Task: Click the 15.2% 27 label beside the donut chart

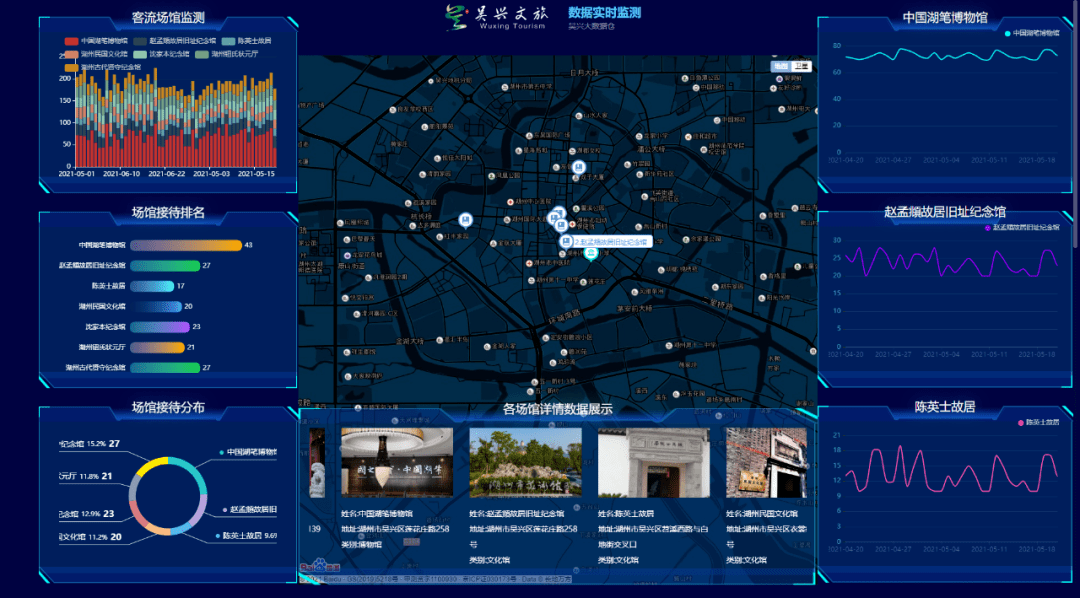Action: coord(90,444)
